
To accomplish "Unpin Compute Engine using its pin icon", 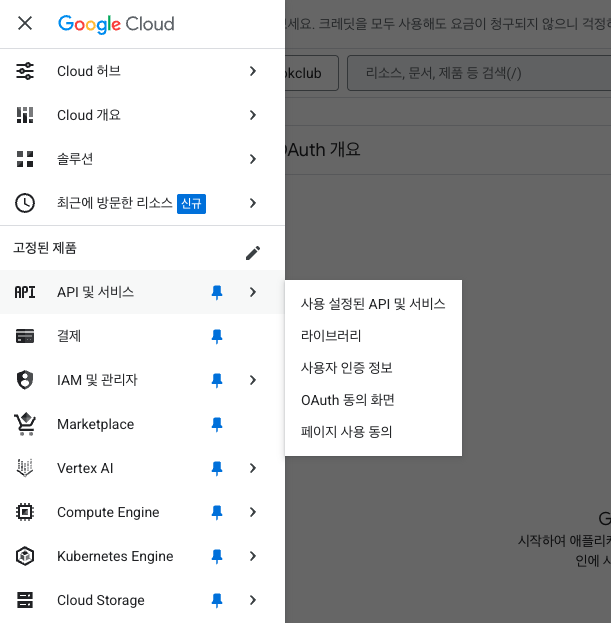I will (217, 513).
